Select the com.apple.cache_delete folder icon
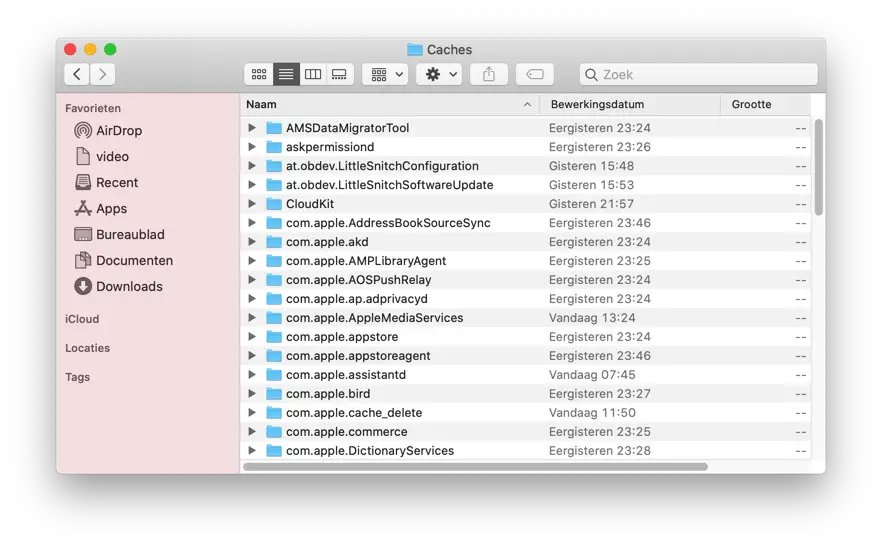 (274, 413)
